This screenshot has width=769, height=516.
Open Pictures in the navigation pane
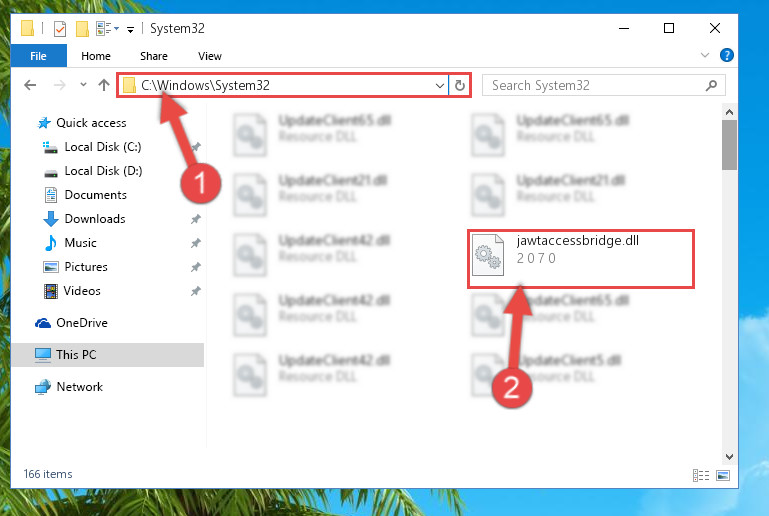coord(86,267)
